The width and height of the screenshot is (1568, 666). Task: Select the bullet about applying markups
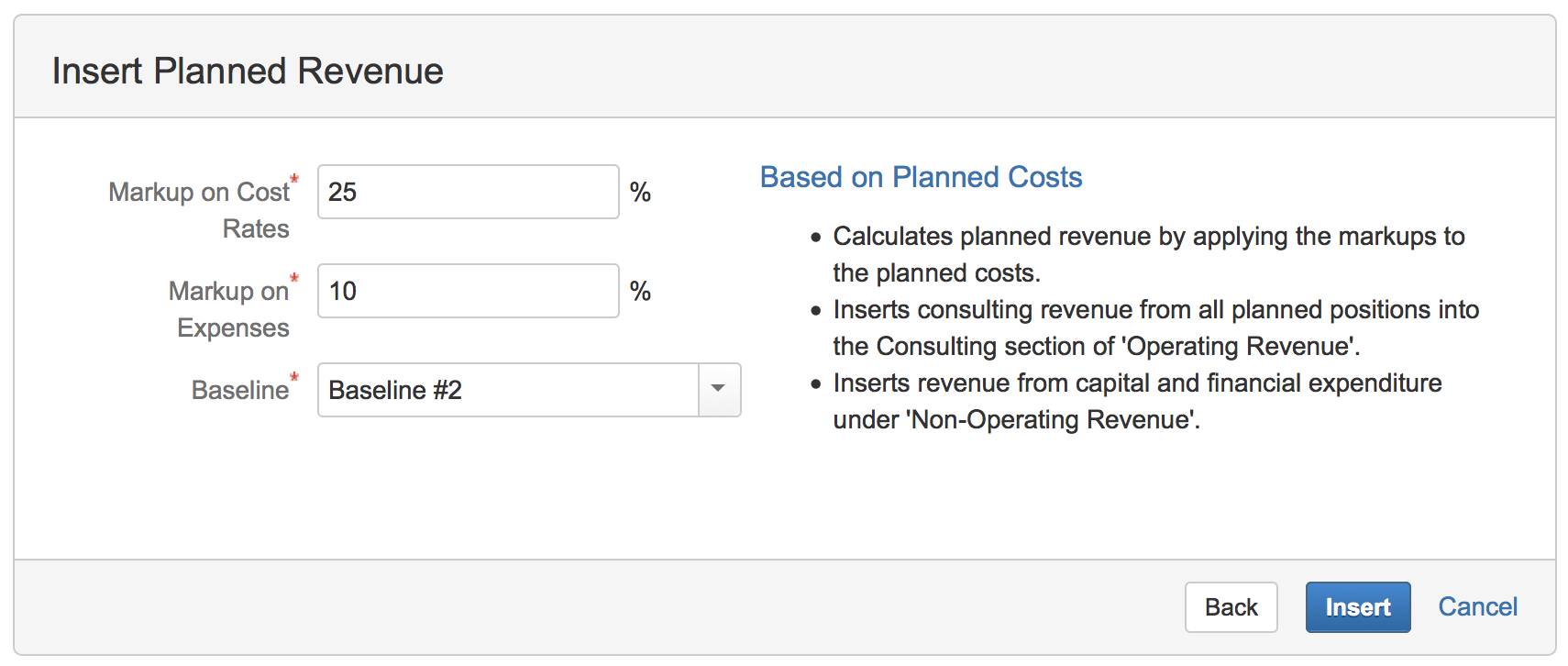tap(1148, 254)
